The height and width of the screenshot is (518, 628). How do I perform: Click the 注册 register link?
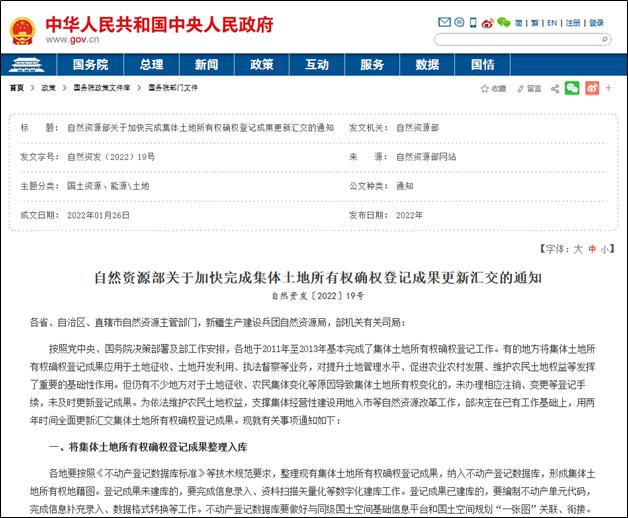(573, 23)
